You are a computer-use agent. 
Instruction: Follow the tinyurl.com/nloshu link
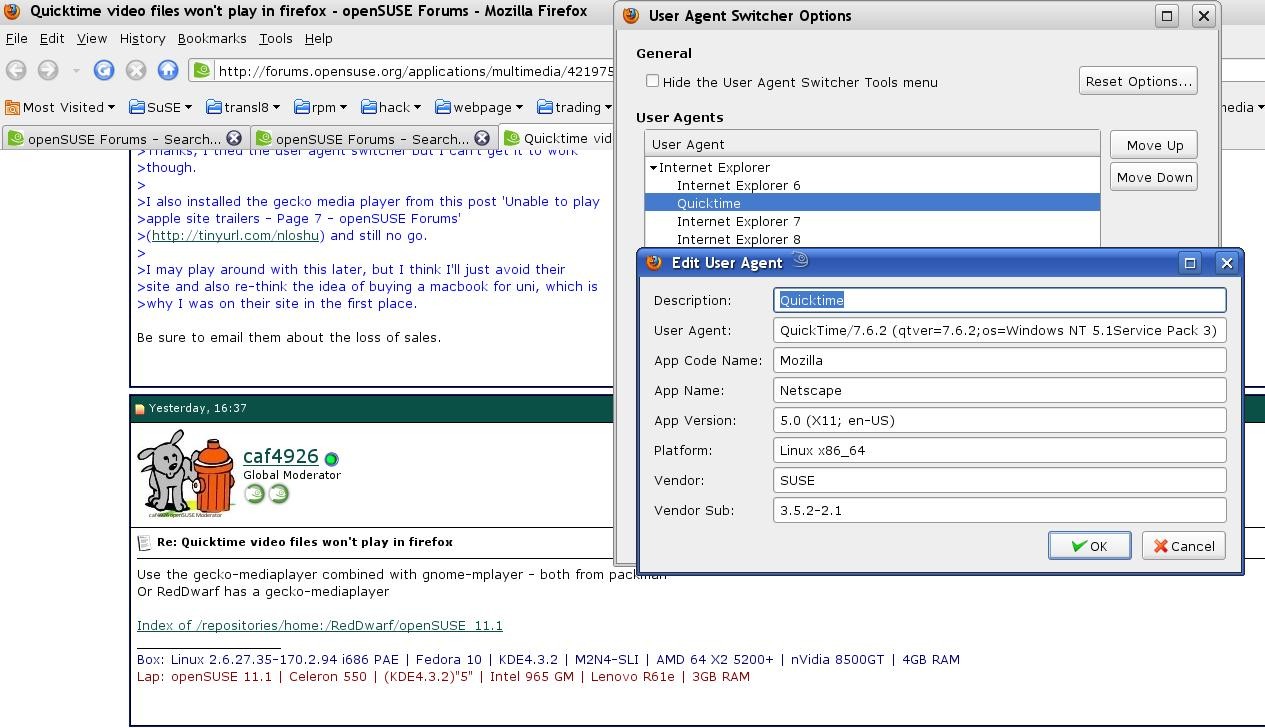(236, 236)
